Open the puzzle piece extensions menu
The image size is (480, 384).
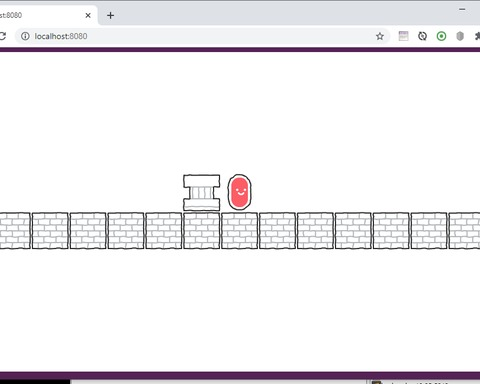click(477, 36)
